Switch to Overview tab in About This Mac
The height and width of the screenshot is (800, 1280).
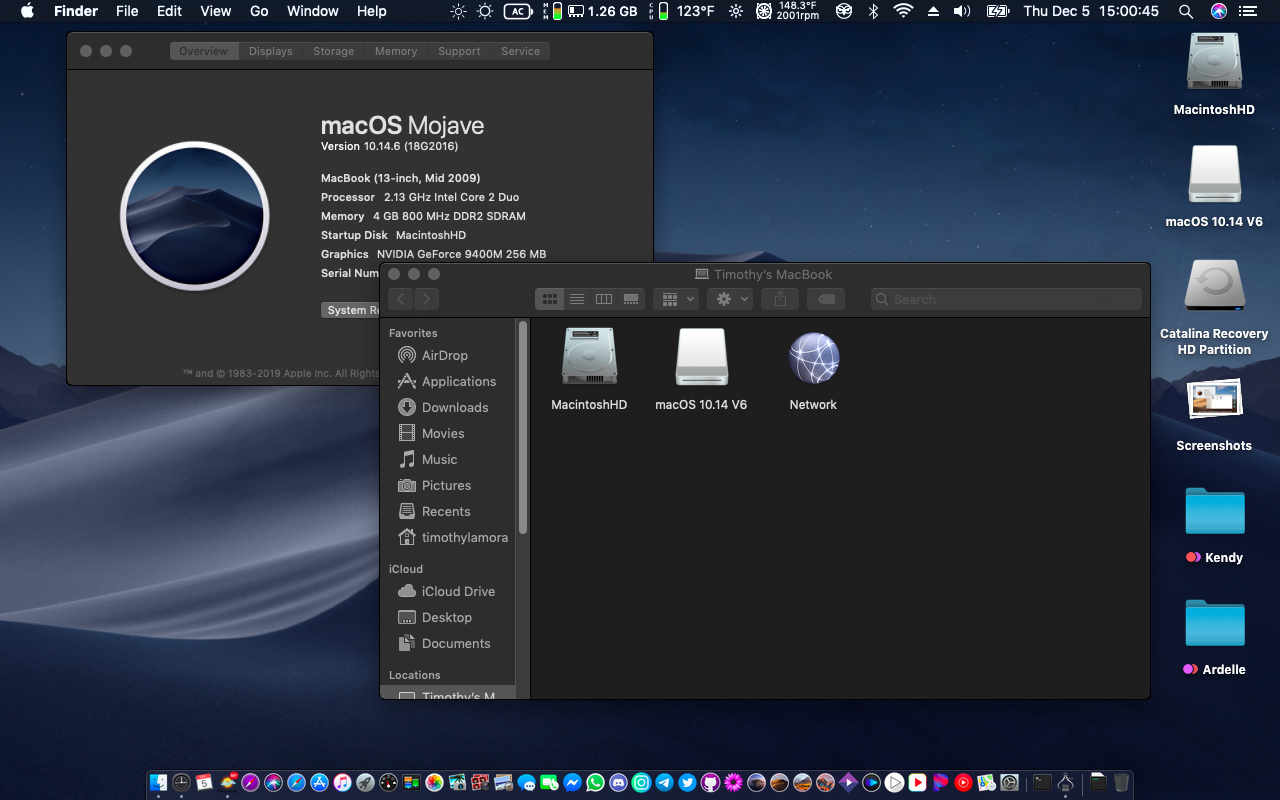(203, 51)
